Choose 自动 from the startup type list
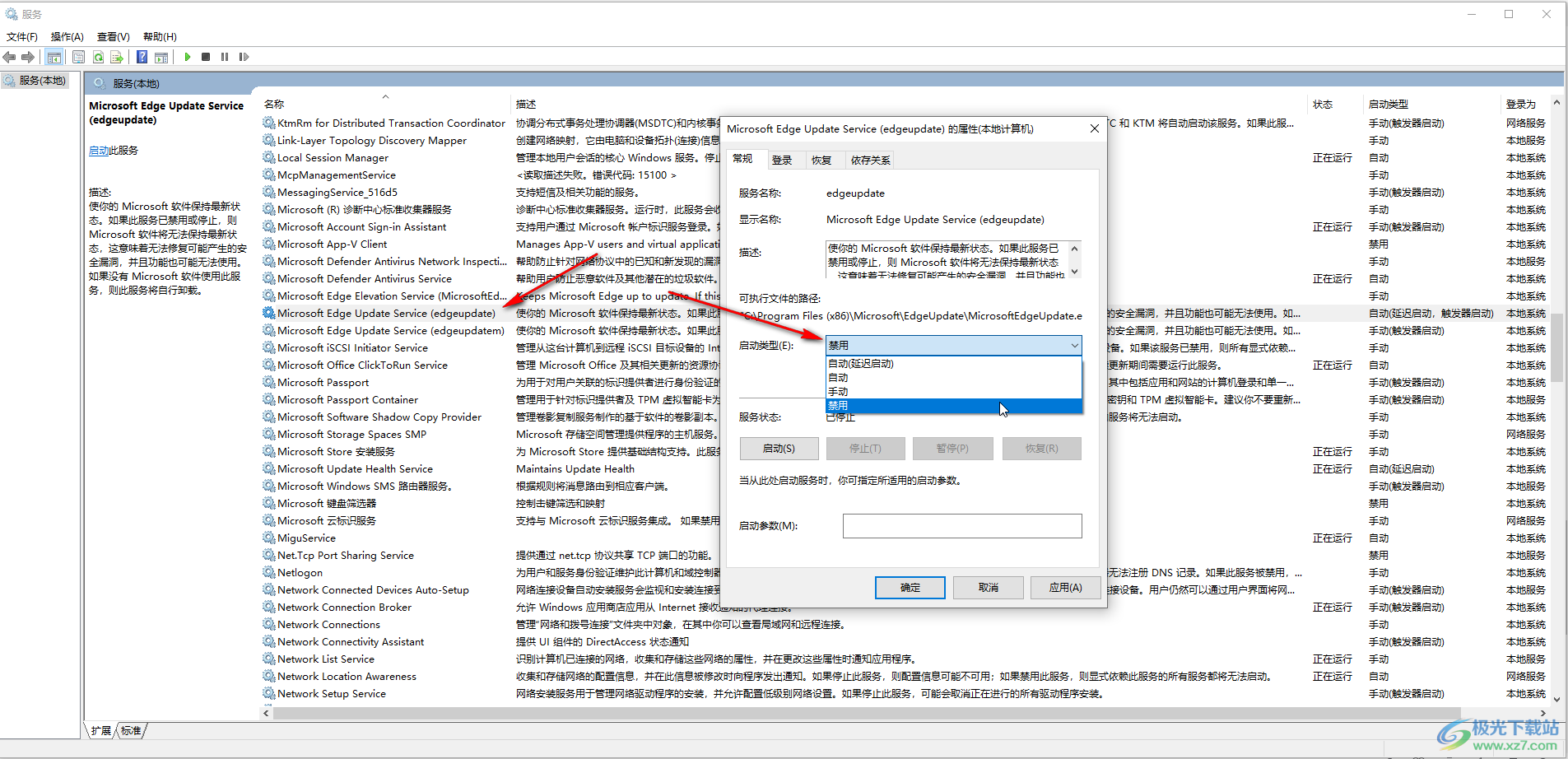 (953, 378)
